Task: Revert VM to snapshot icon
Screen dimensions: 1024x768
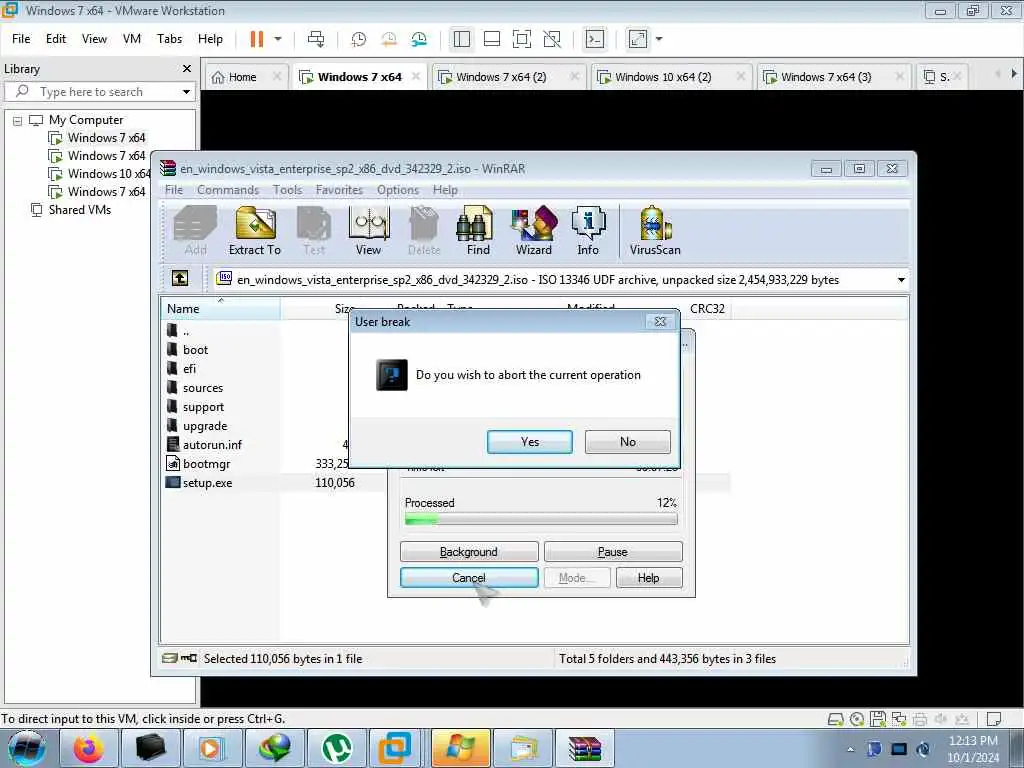Action: (x=389, y=39)
